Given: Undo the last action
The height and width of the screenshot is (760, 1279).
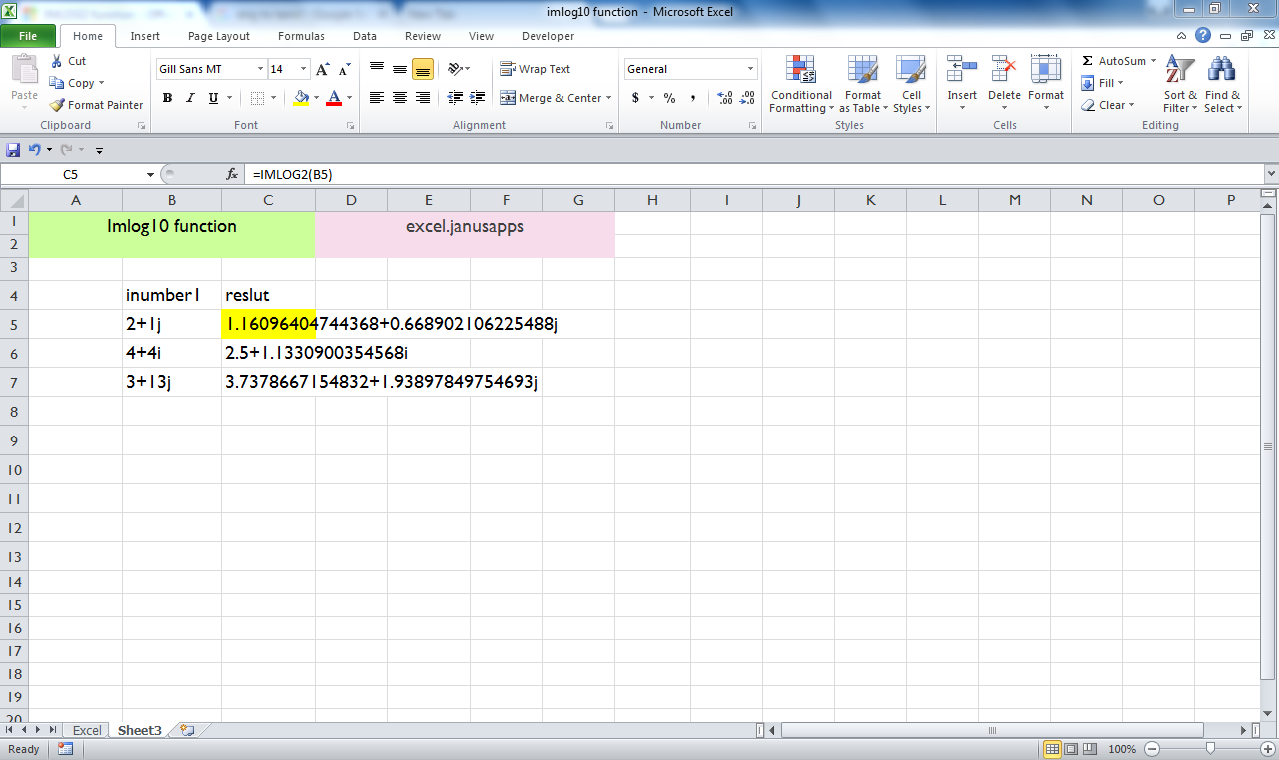Looking at the screenshot, I should pos(34,150).
